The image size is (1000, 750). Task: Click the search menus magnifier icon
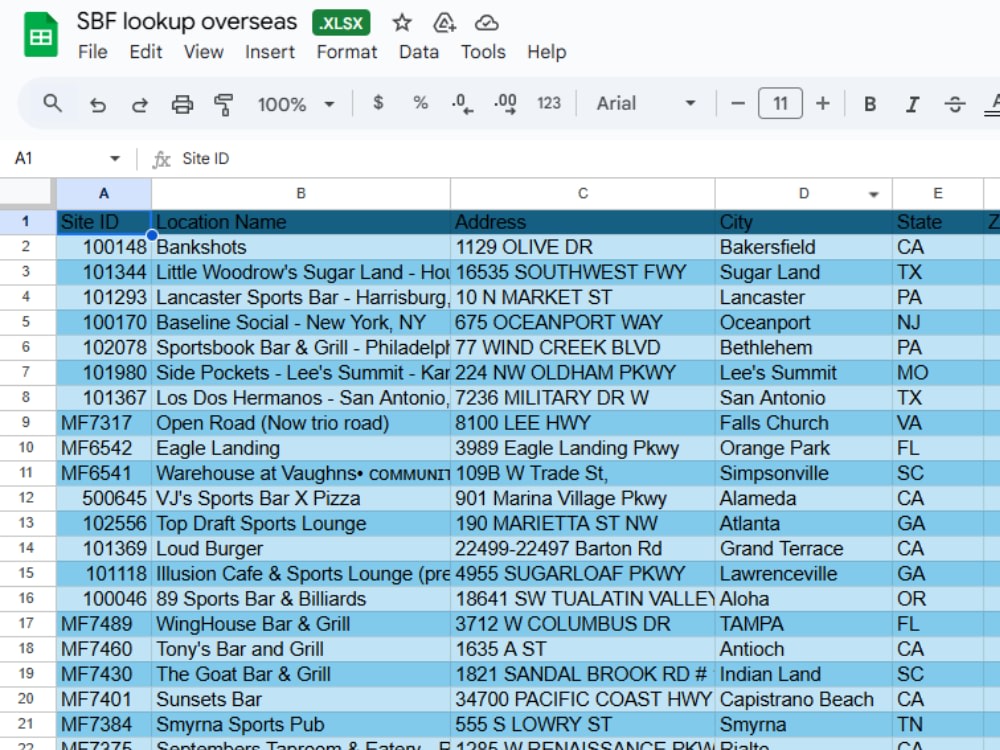[x=52, y=103]
